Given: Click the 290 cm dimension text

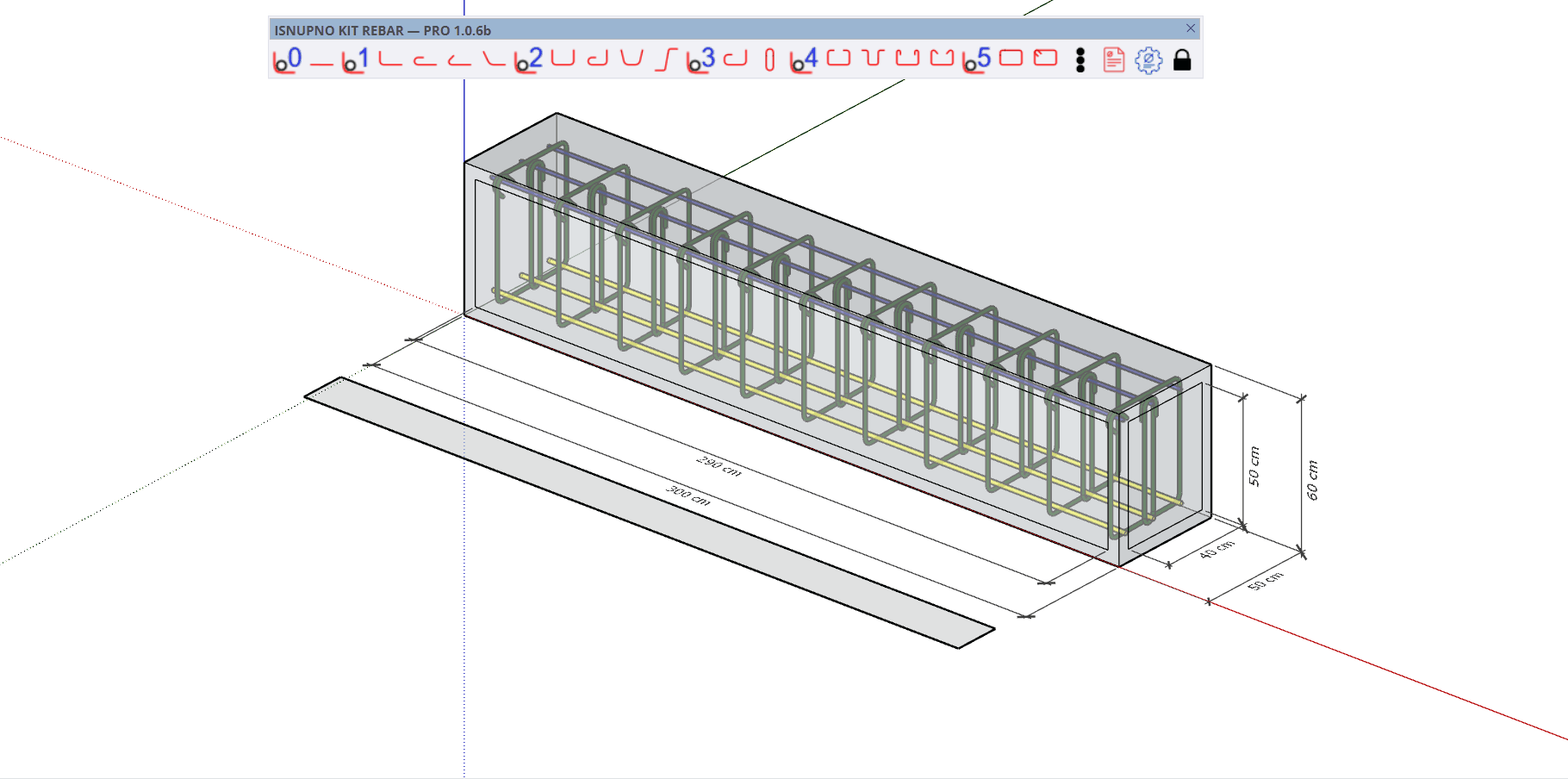Looking at the screenshot, I should coord(719,465).
